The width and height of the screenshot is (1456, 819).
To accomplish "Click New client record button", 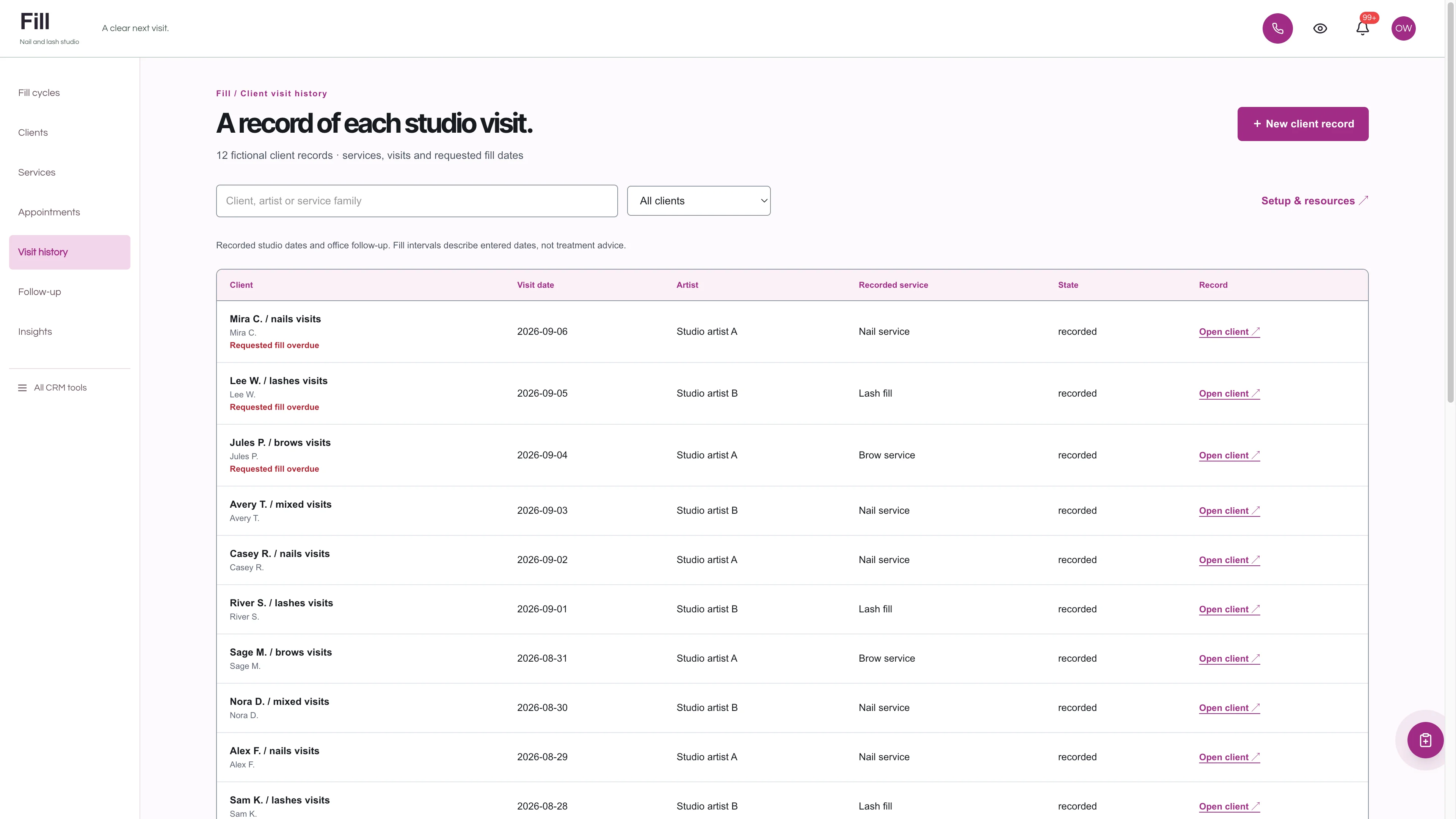I will (x=1303, y=124).
